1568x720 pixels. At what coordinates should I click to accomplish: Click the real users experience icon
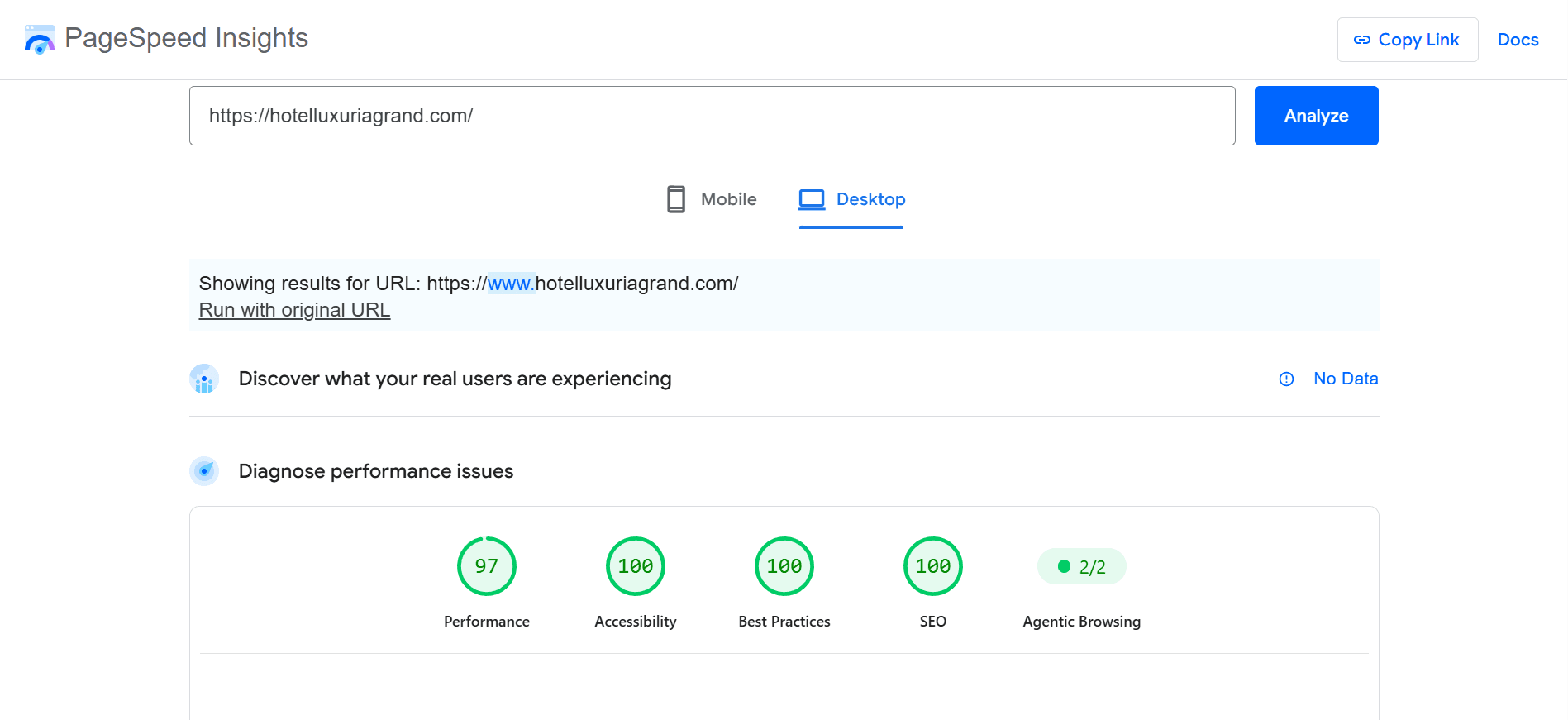204,379
